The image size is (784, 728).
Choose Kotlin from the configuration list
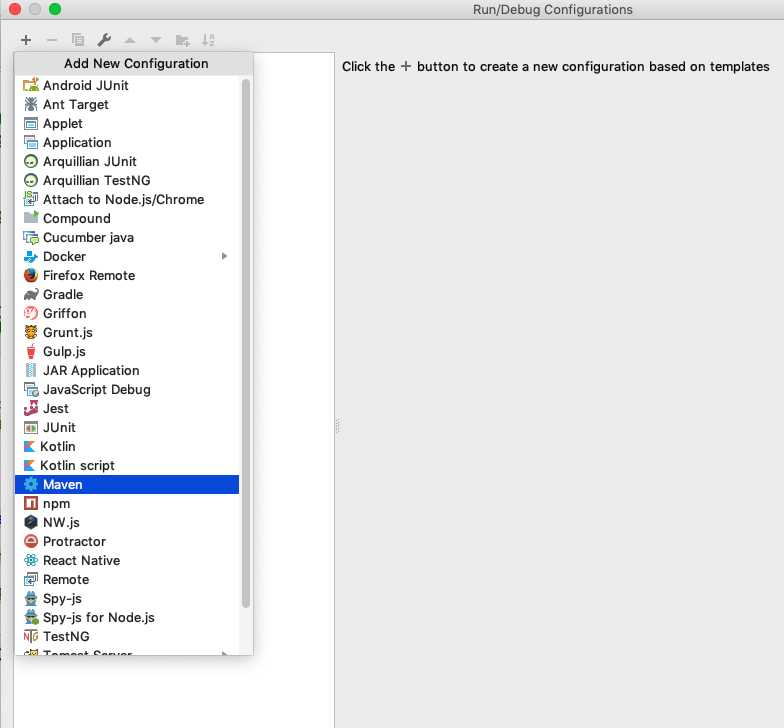pos(127,446)
